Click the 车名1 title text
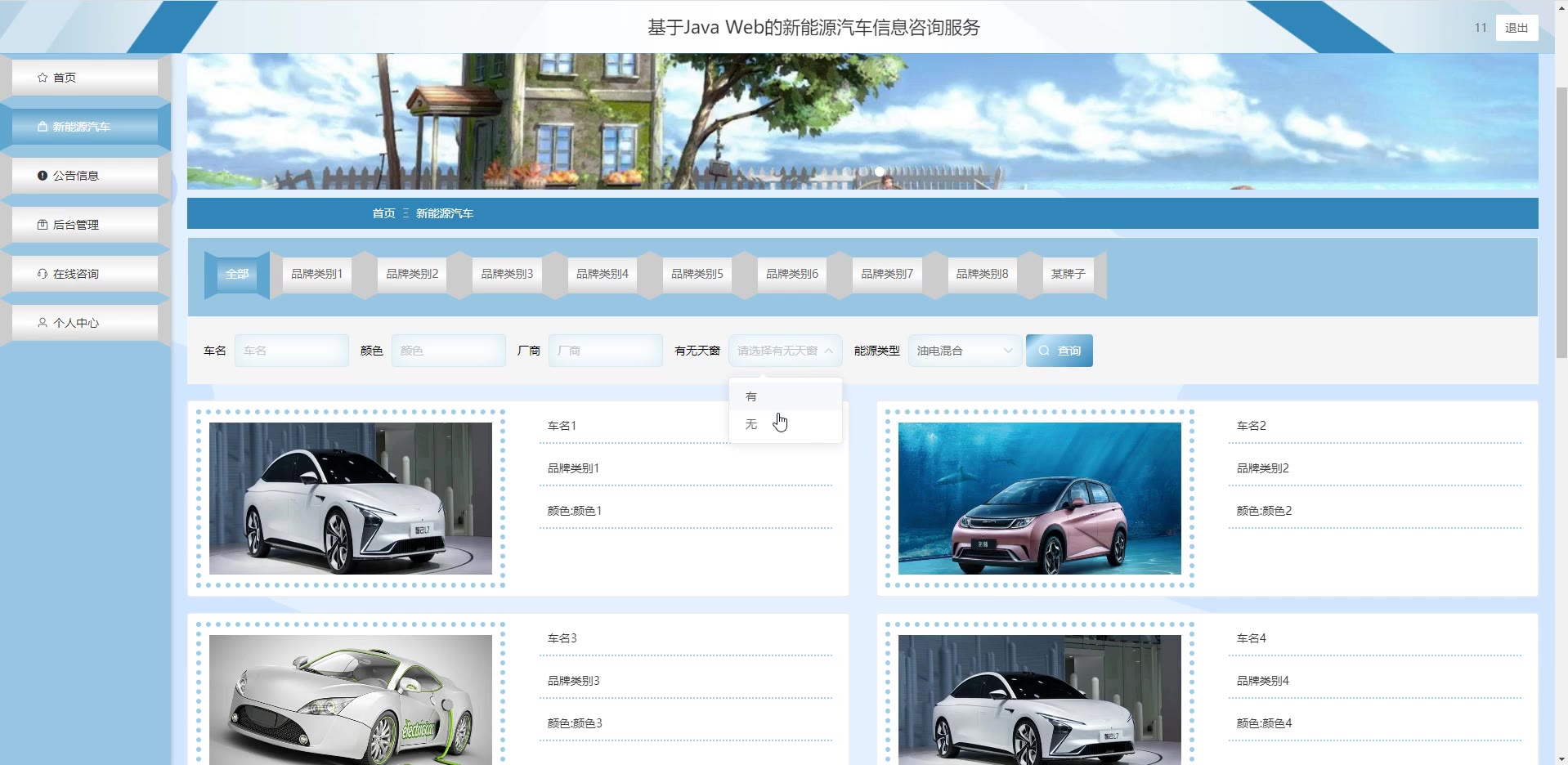The width and height of the screenshot is (1568, 765). click(x=562, y=426)
